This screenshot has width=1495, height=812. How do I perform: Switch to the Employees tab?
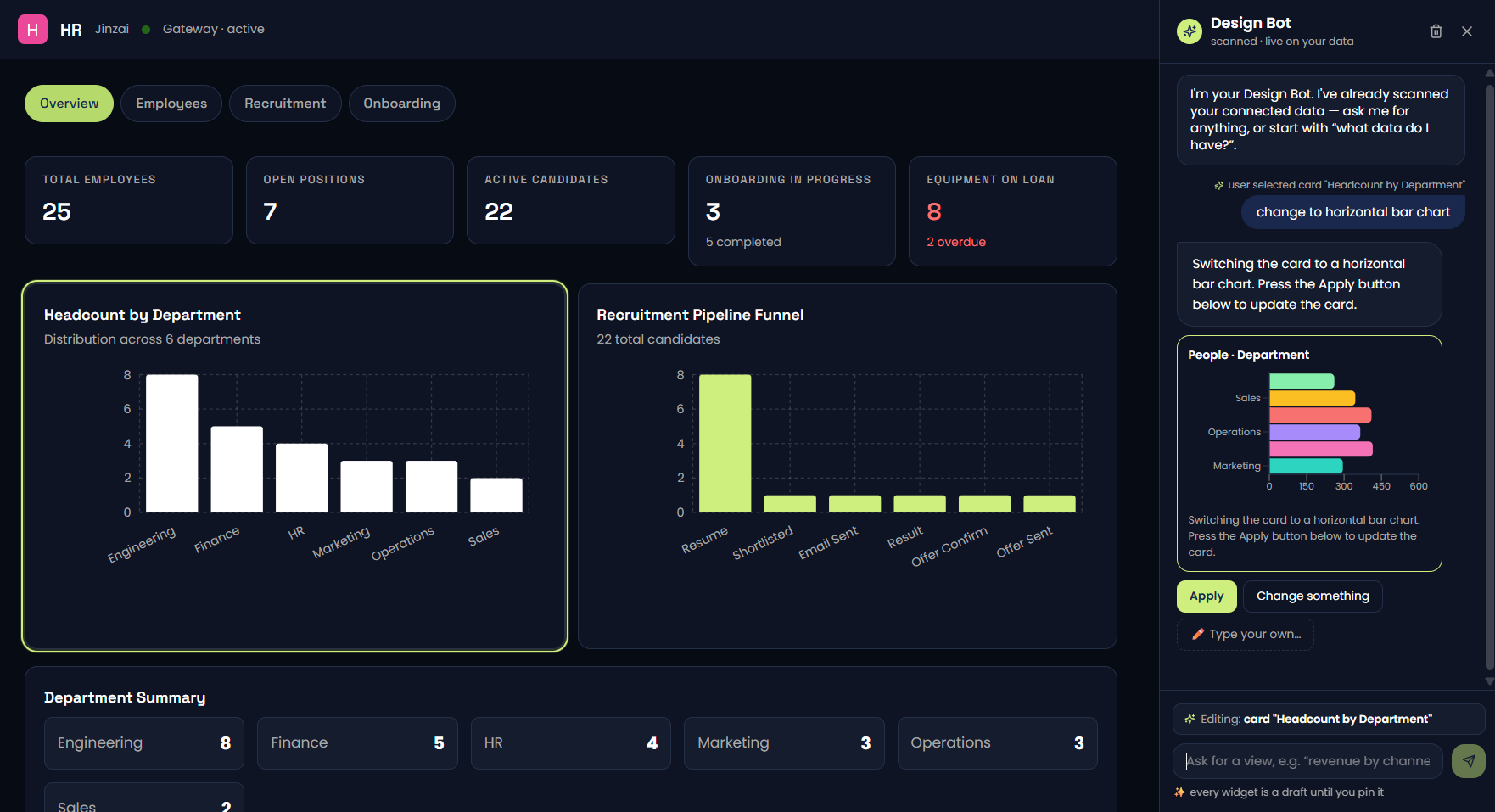171,104
